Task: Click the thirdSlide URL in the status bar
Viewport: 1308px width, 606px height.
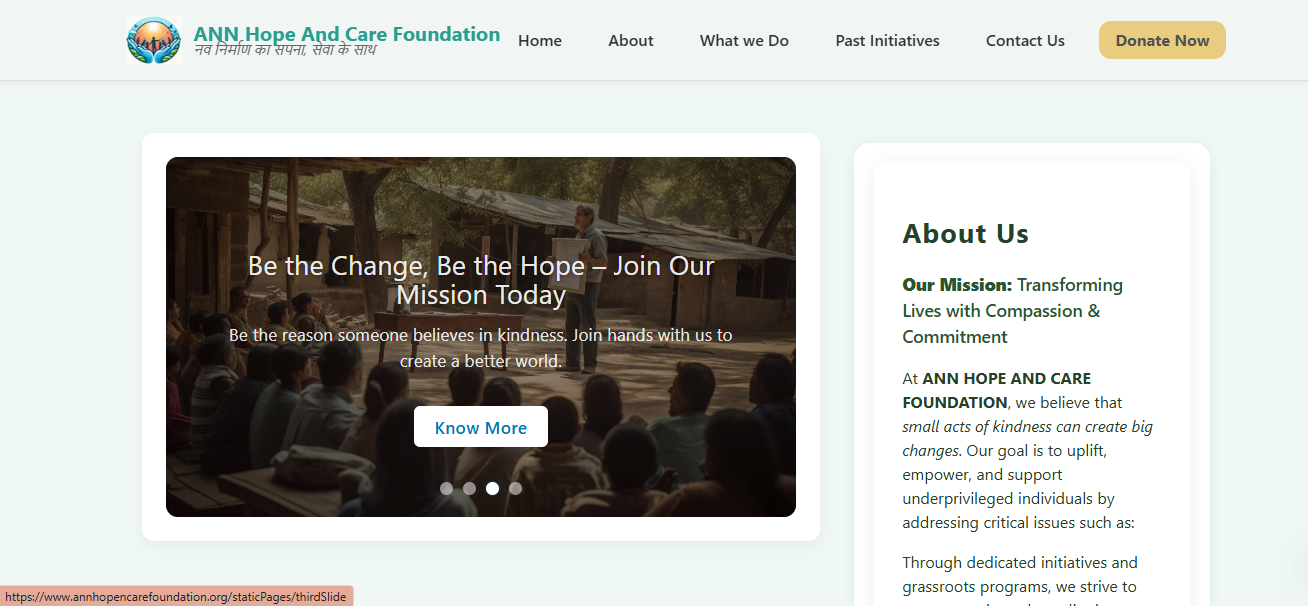Action: [176, 597]
